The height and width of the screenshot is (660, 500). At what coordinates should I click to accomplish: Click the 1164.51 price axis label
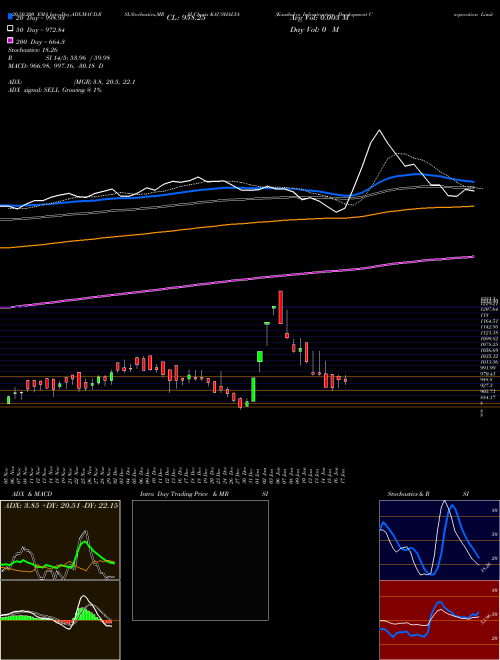[489, 321]
